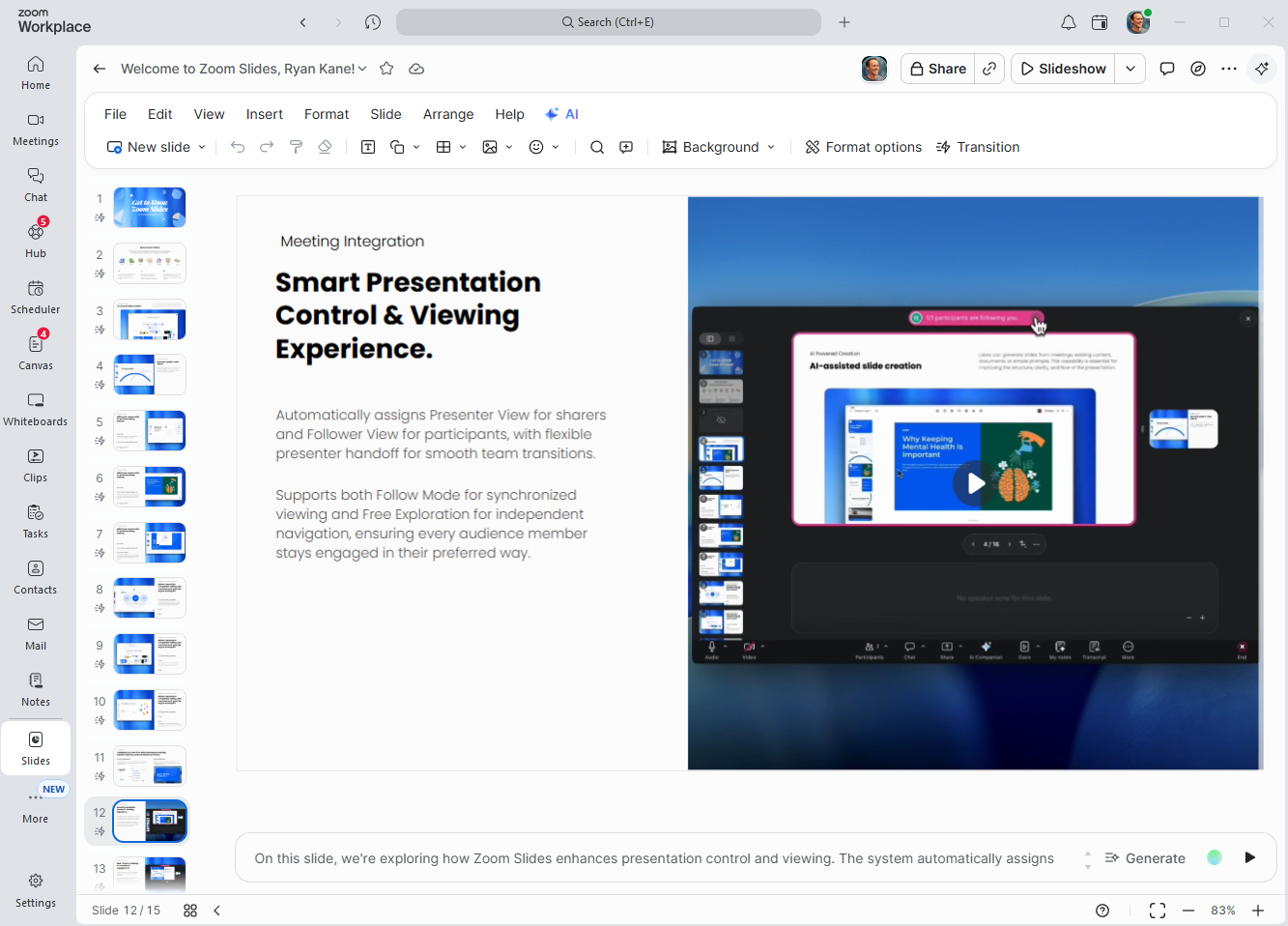Viewport: 1288px width, 926px height.
Task: Click the cloud save status icon
Action: (416, 69)
